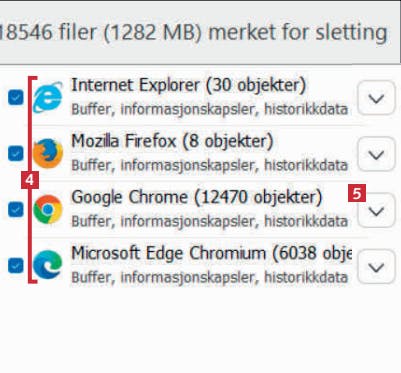Click the description text under Google Chrome

tap(210, 221)
